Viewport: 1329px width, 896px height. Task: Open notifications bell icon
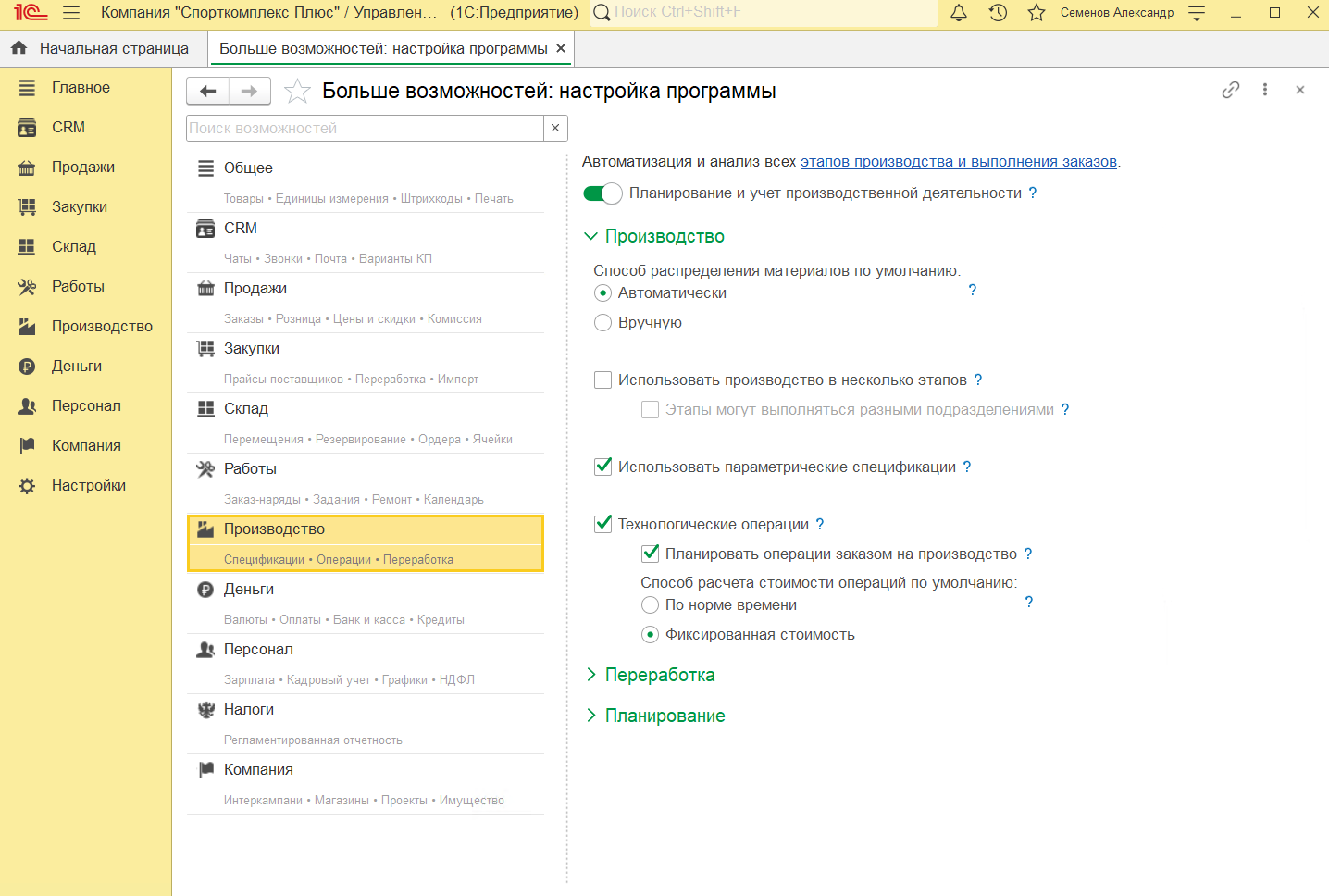(959, 13)
